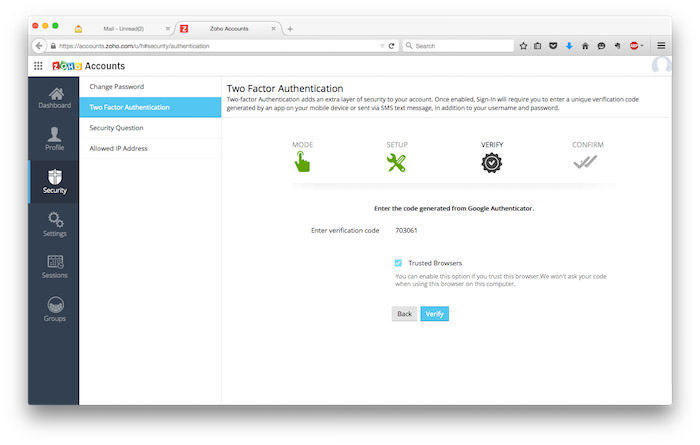Open the Sessions section in sidebar
This screenshot has height=445, width=700.
55,267
